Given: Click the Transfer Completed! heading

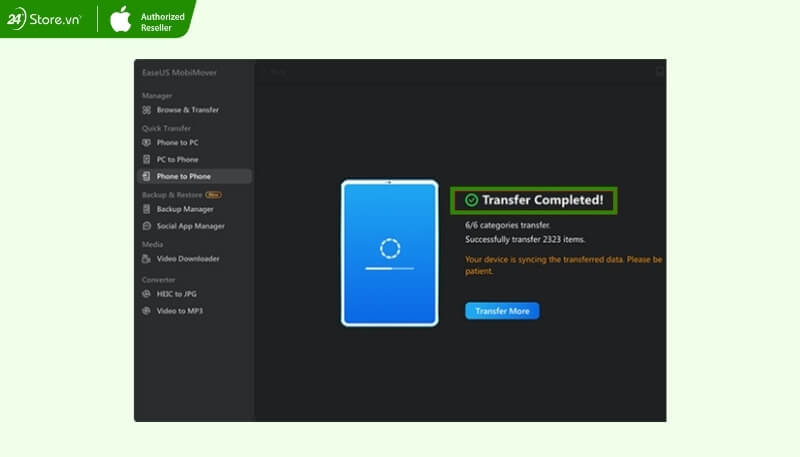Looking at the screenshot, I should point(543,200).
